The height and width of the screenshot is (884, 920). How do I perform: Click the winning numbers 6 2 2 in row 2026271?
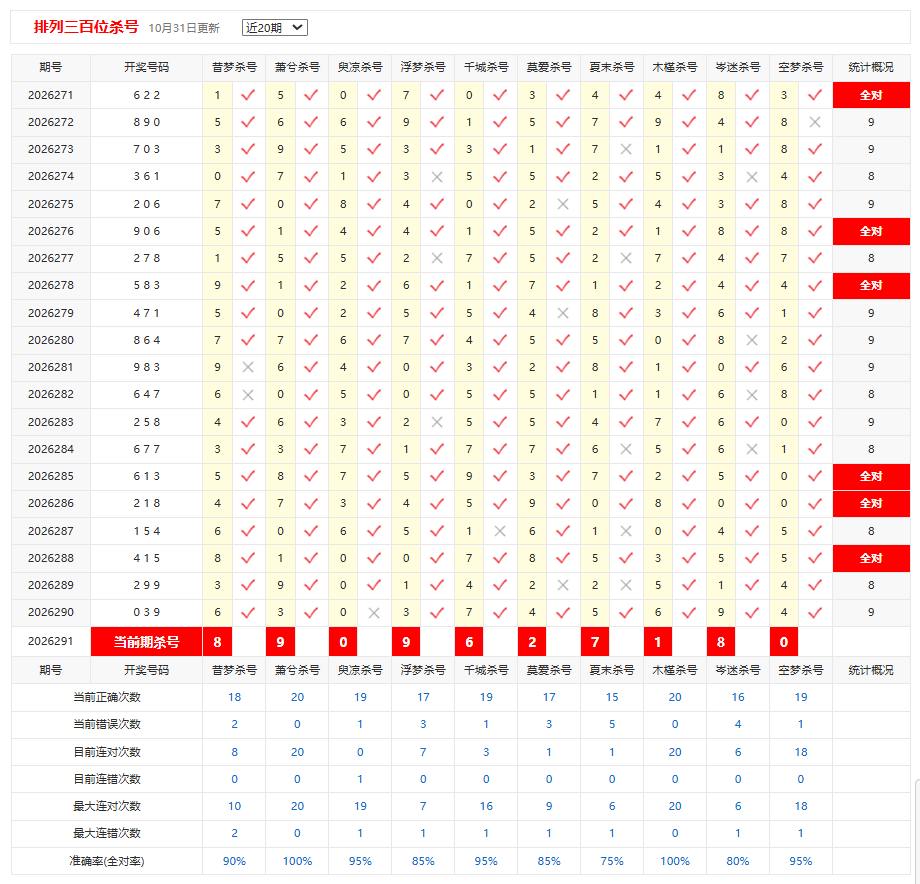point(147,95)
